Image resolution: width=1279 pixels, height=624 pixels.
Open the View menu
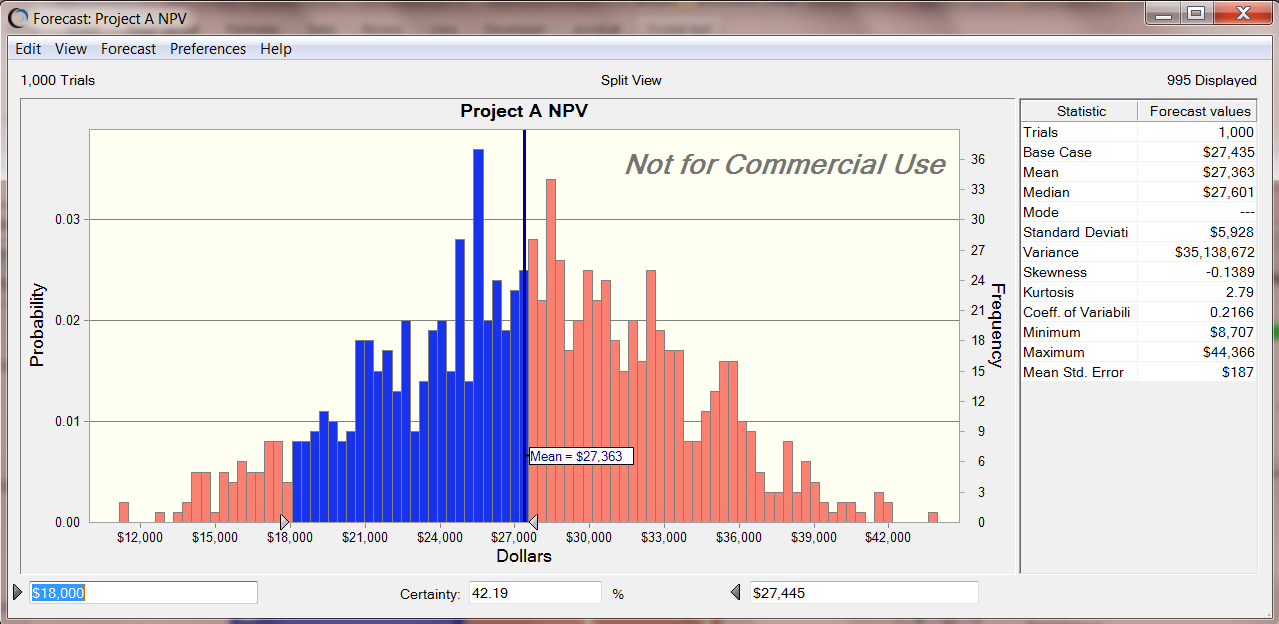point(71,49)
